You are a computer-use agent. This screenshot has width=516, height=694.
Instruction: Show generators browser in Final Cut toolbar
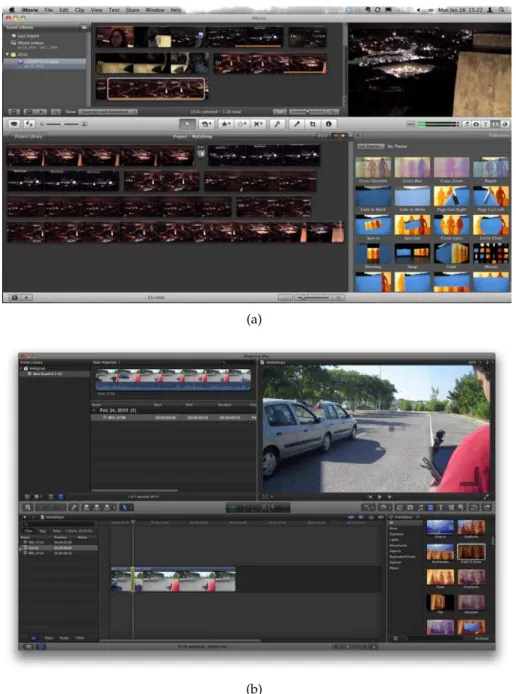[451, 508]
